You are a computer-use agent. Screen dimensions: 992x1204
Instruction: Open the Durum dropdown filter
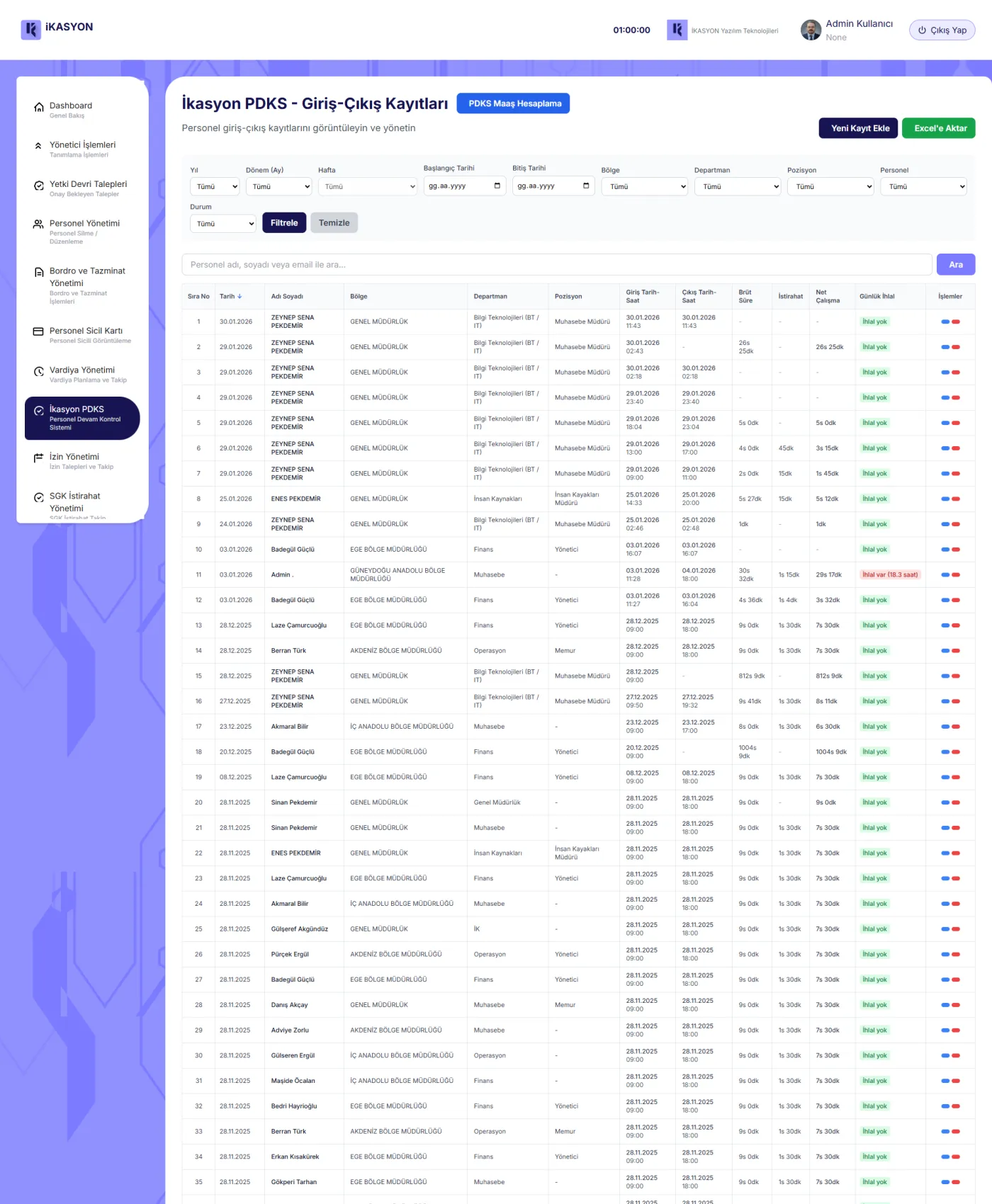point(223,223)
